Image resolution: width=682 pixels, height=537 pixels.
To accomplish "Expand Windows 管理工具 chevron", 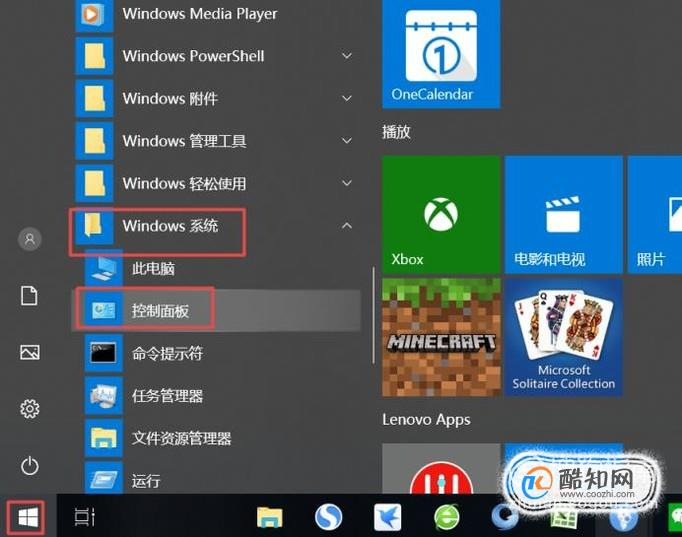I will click(x=347, y=140).
